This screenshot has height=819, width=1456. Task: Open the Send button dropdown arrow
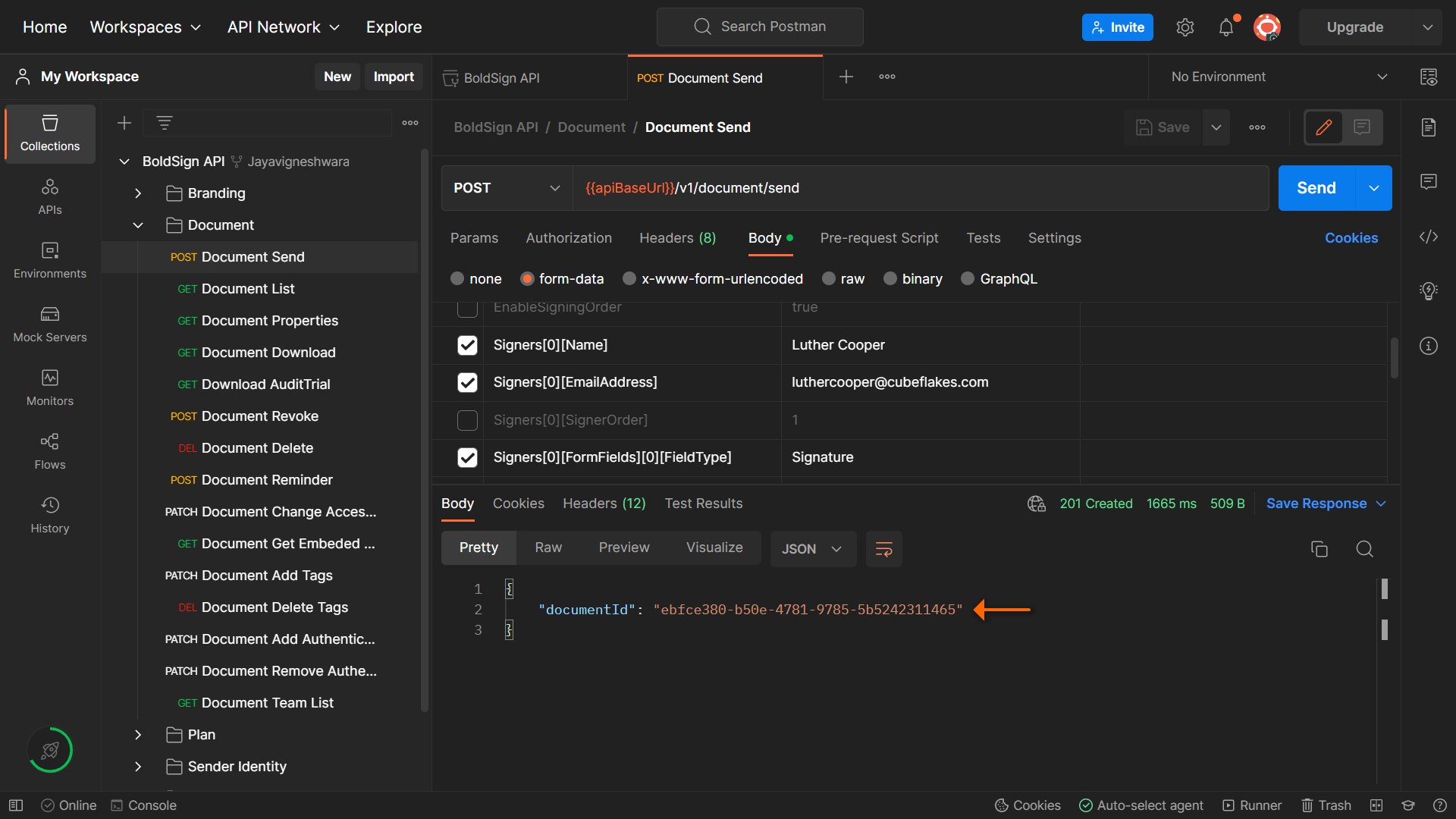click(x=1373, y=188)
